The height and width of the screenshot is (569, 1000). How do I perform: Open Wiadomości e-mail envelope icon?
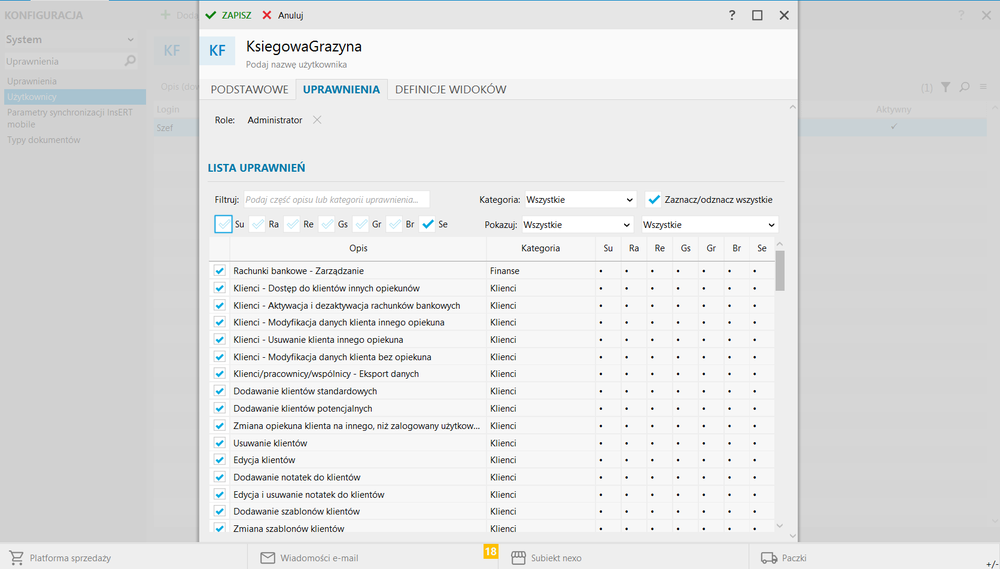click(x=267, y=558)
